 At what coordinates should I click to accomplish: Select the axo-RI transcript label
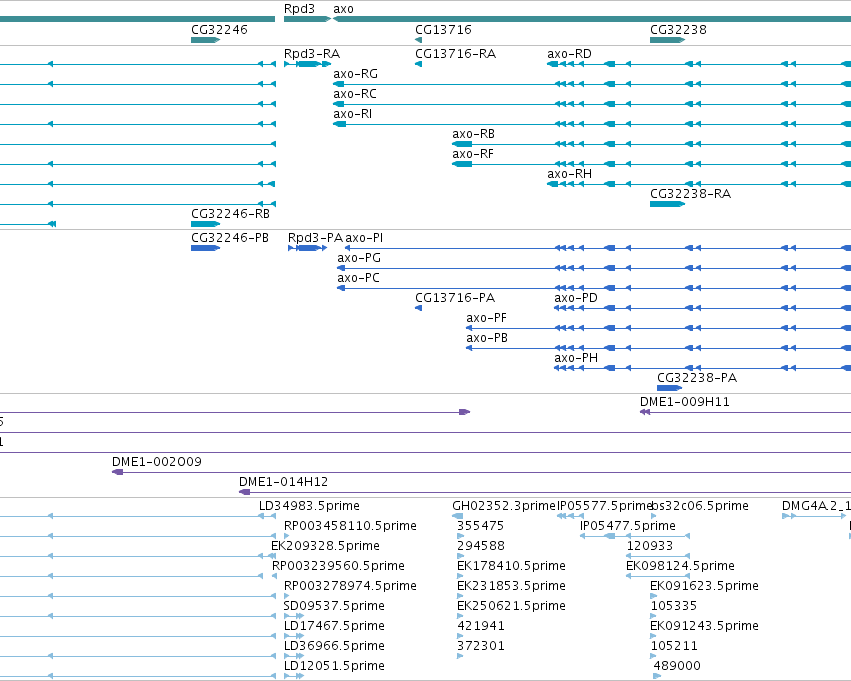(353, 114)
